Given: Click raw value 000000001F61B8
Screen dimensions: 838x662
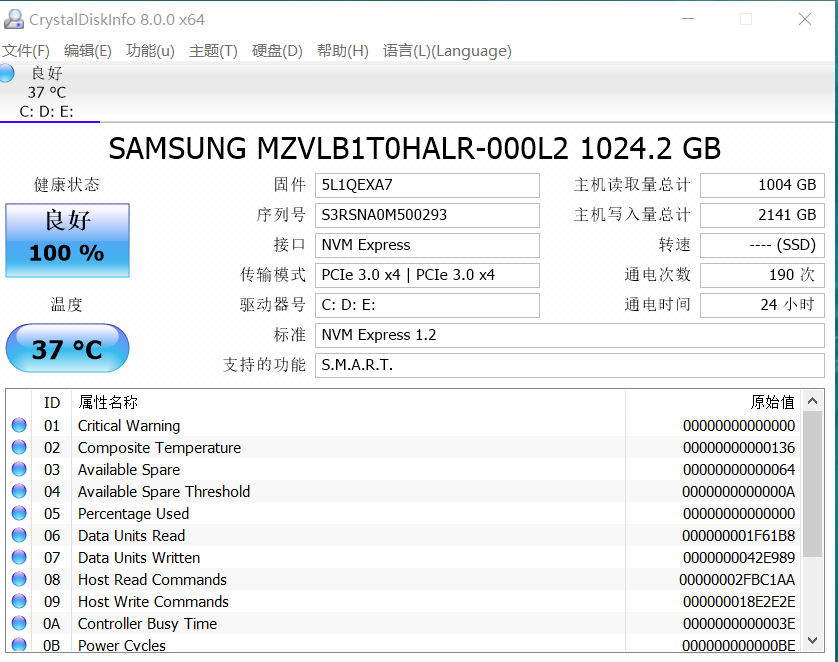Looking at the screenshot, I should pos(739,535).
